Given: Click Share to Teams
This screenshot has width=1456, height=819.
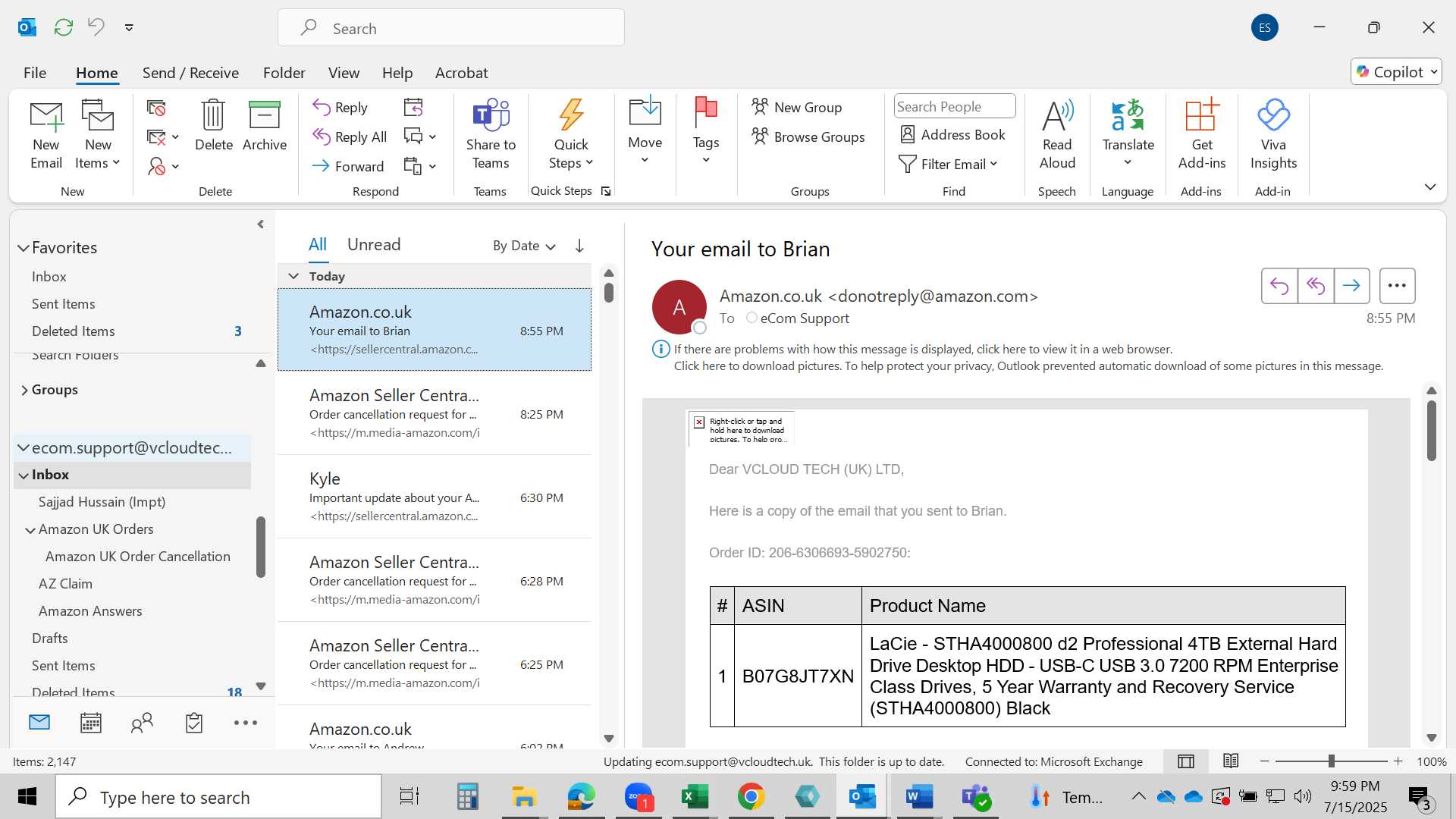Looking at the screenshot, I should [491, 135].
